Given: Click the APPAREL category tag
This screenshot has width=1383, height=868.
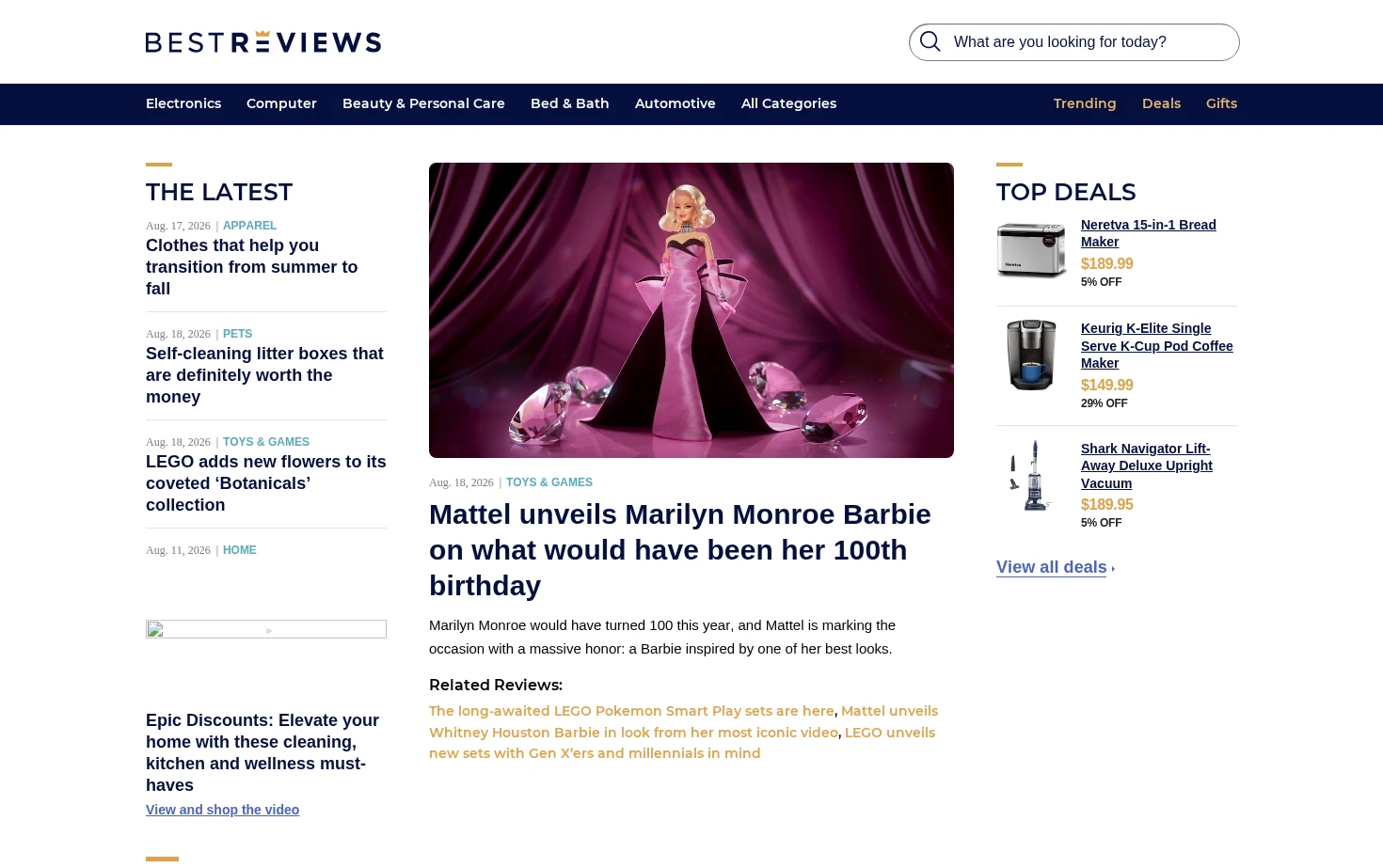Looking at the screenshot, I should click(249, 226).
